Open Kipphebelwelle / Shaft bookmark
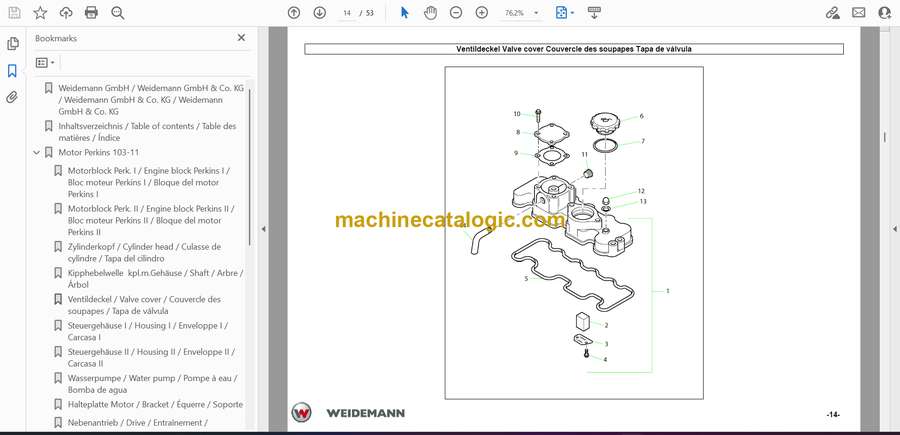The image size is (900, 435). point(155,279)
